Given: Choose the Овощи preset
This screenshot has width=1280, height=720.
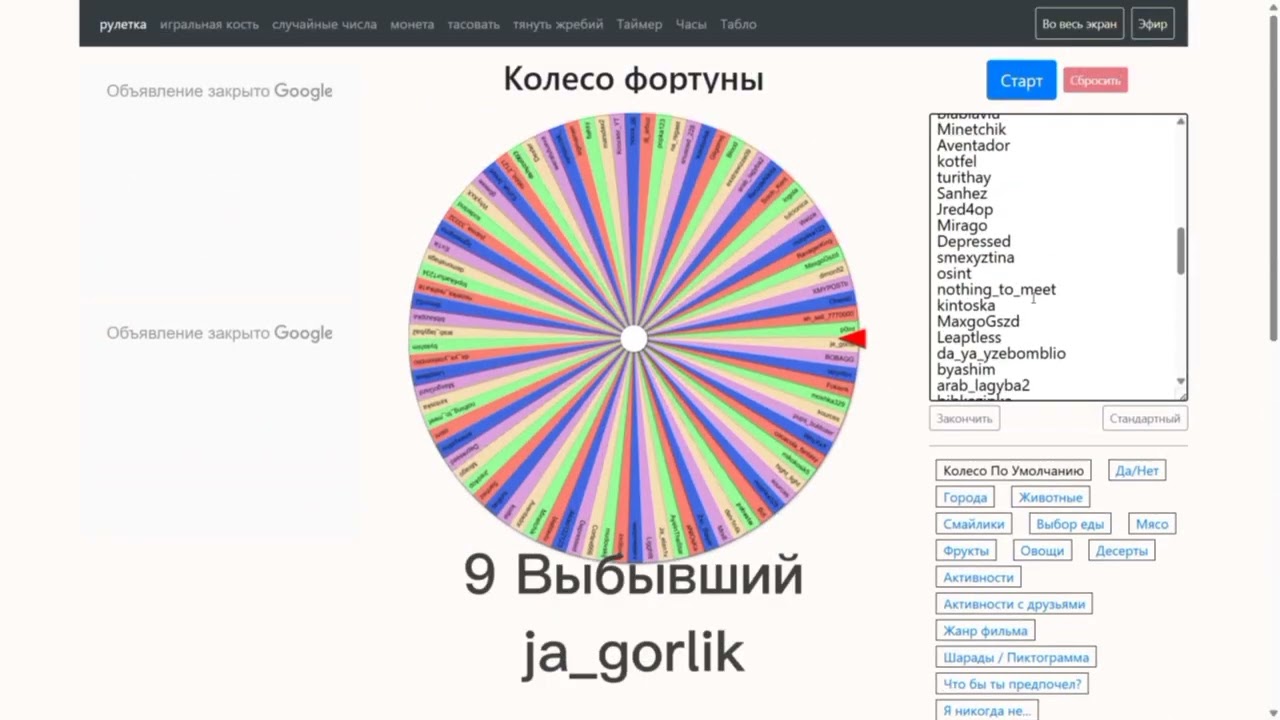Looking at the screenshot, I should pyautogui.click(x=1042, y=551).
